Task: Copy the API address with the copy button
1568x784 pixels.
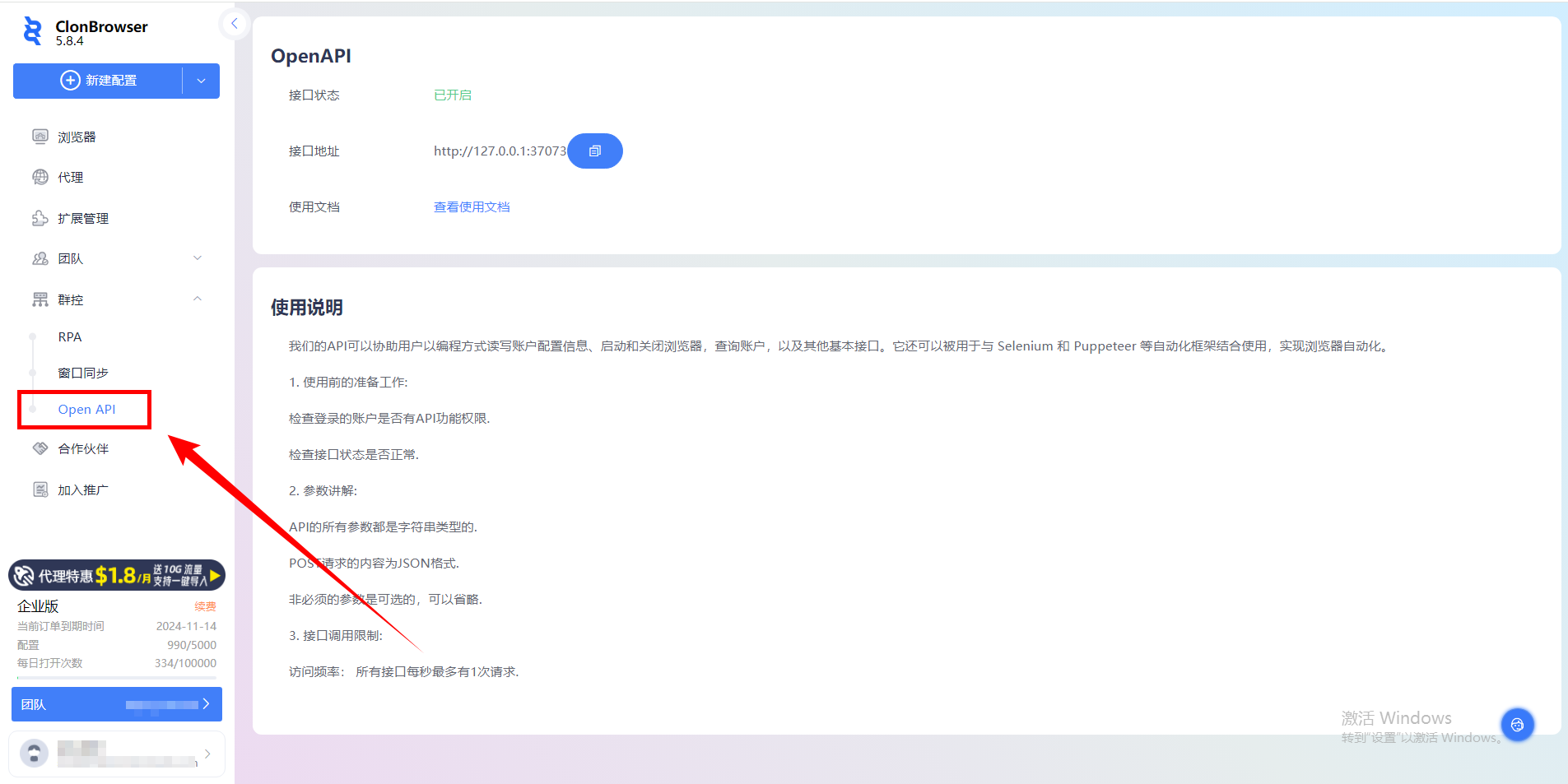Action: [595, 151]
